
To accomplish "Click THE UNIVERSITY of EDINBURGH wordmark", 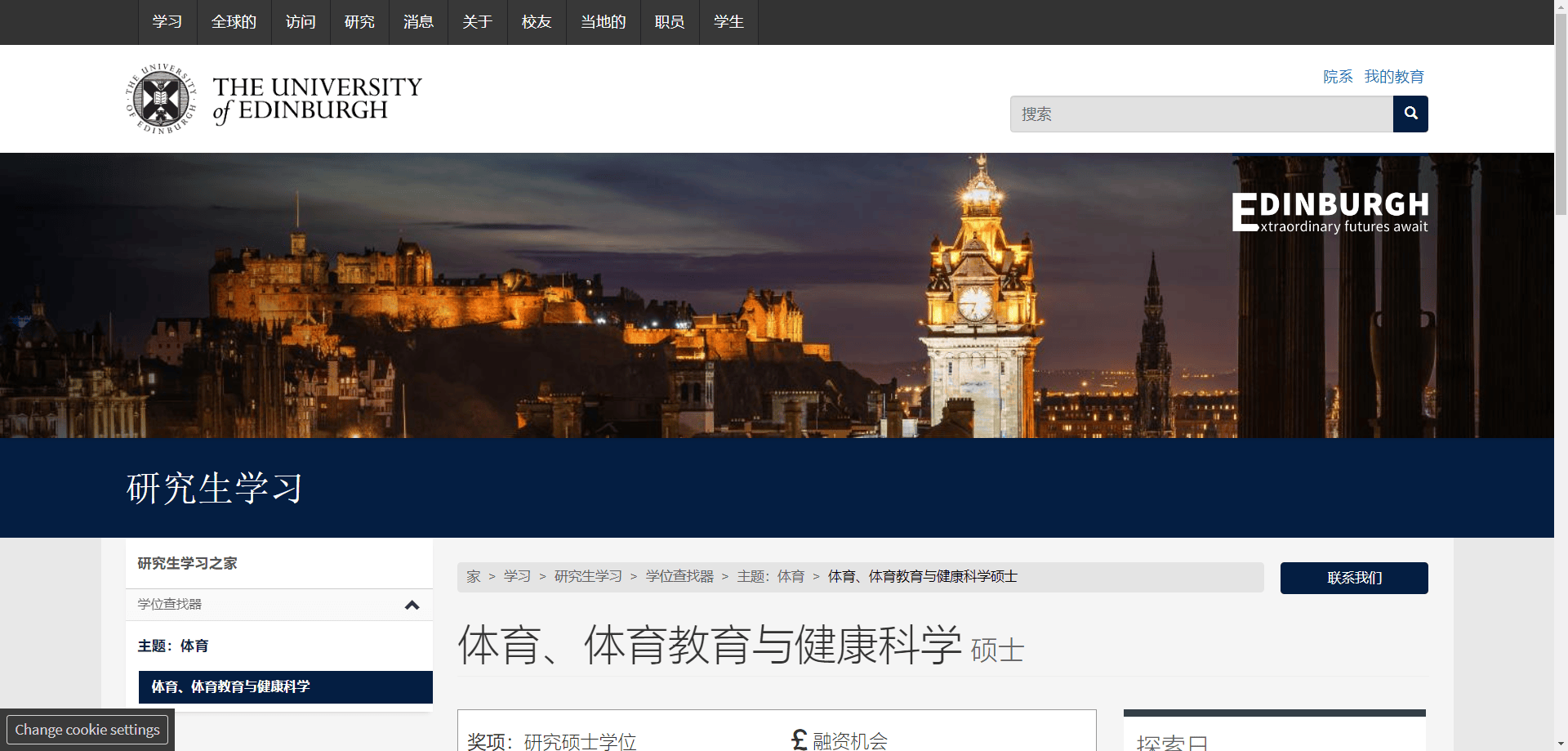I will coord(317,101).
